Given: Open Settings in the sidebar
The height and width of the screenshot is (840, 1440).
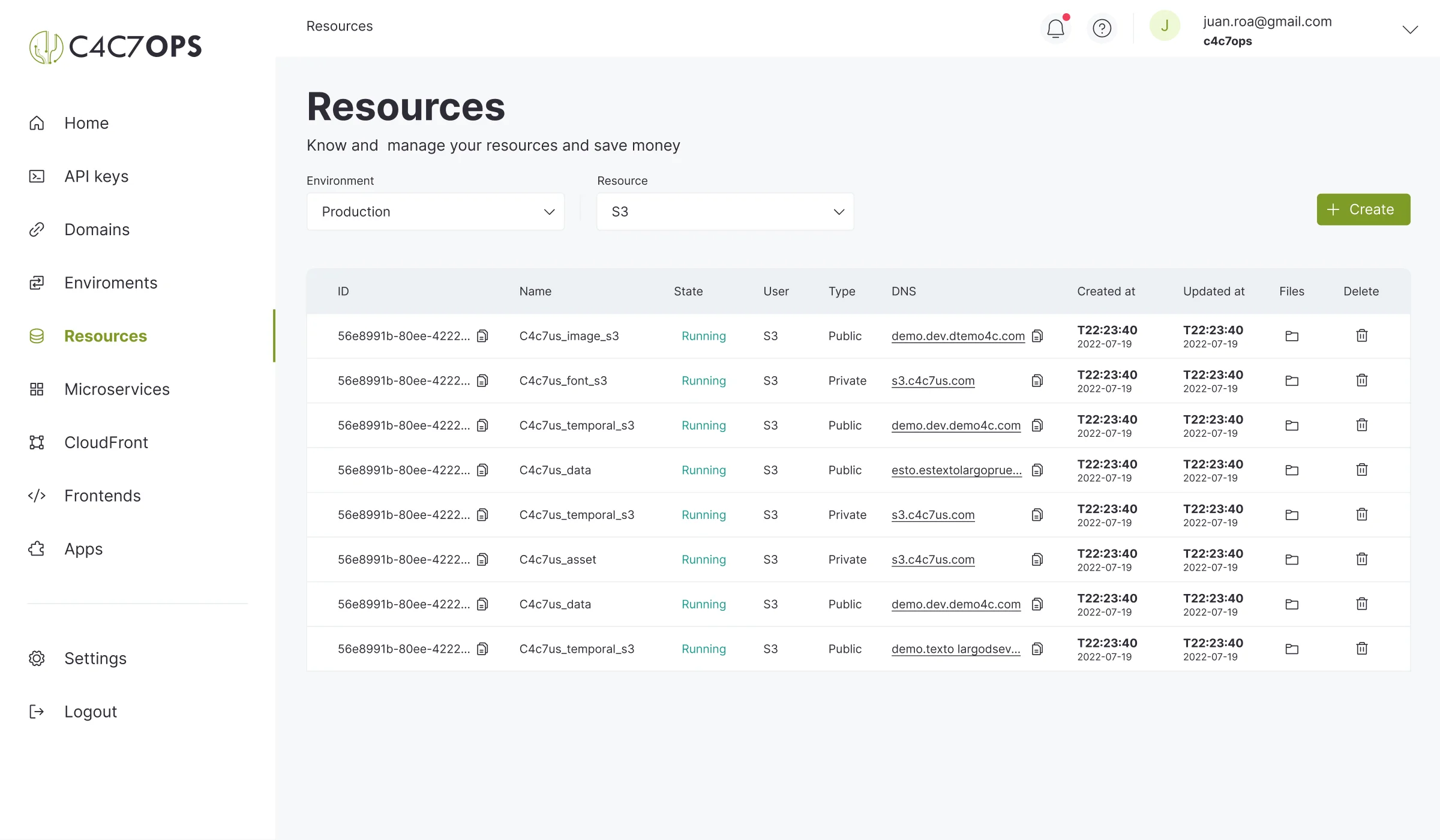Looking at the screenshot, I should (95, 658).
